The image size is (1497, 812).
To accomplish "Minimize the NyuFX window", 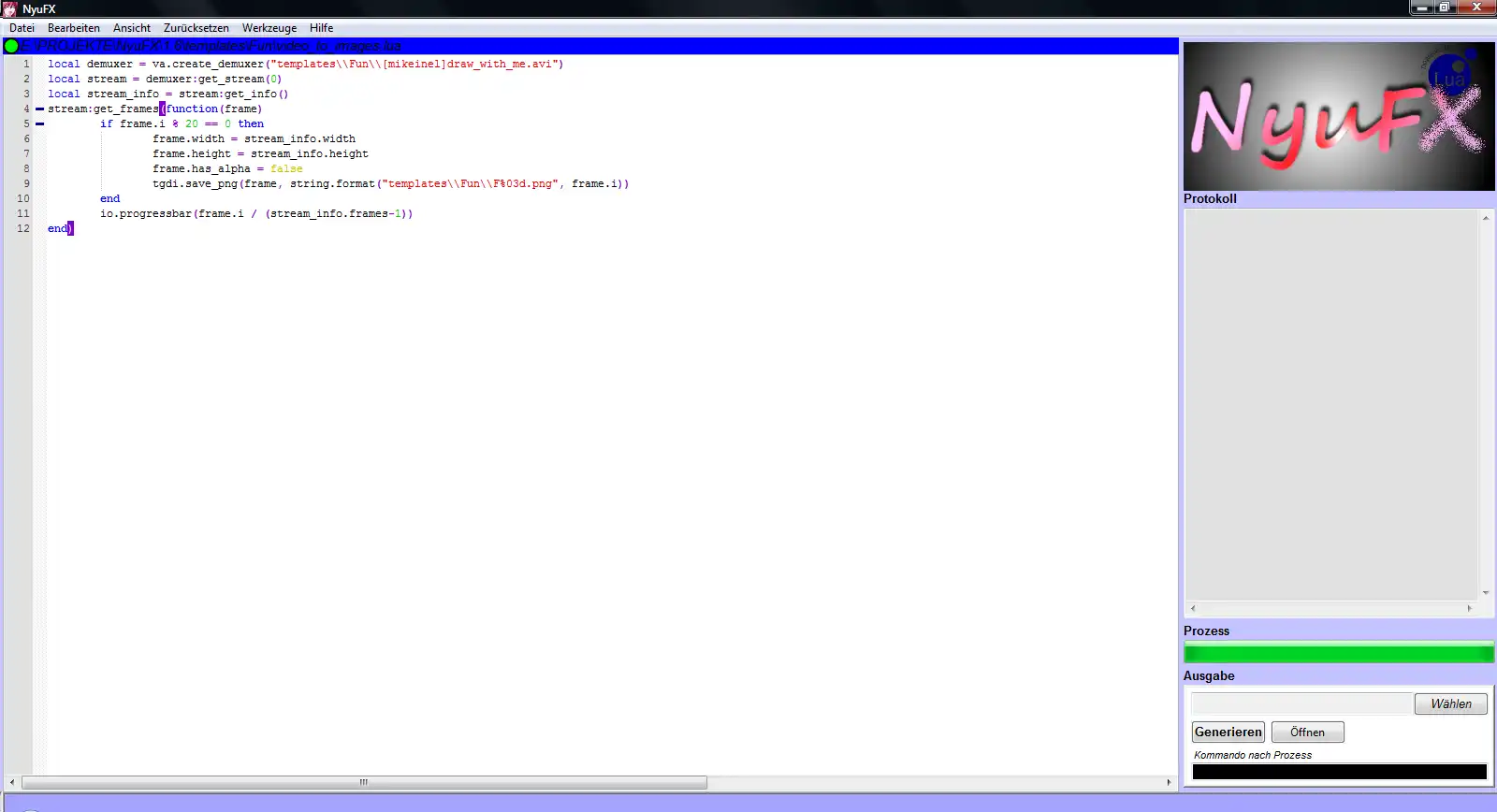I will pyautogui.click(x=1422, y=7).
